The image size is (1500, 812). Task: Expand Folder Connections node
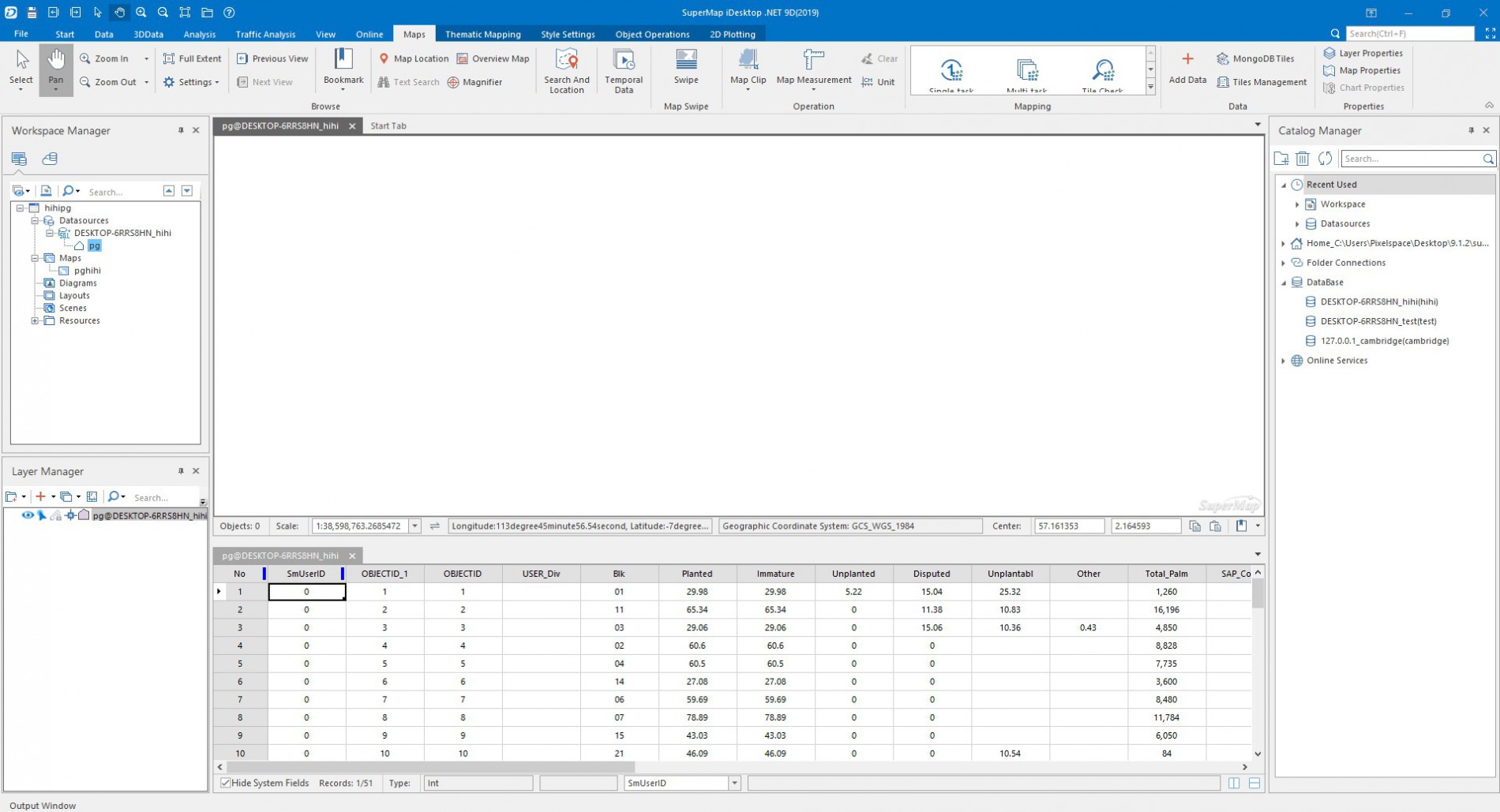(x=1284, y=263)
